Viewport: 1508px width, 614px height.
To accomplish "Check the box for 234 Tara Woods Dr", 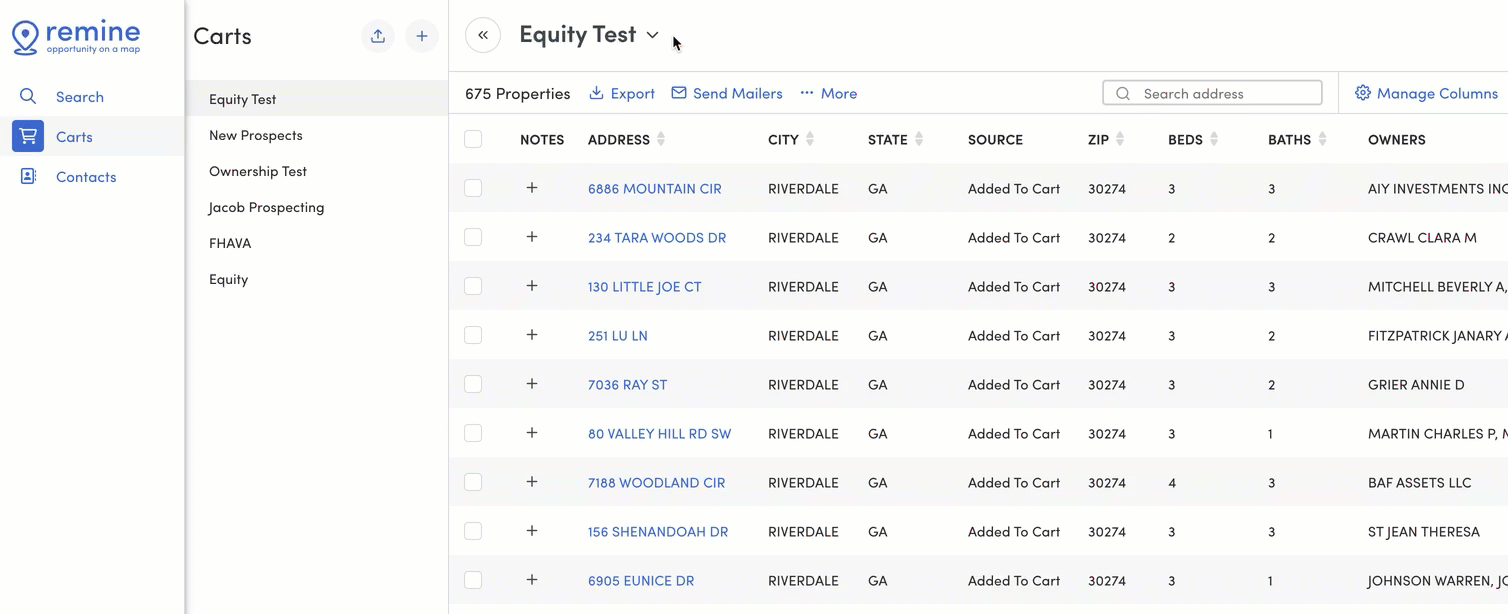I will pos(473,237).
